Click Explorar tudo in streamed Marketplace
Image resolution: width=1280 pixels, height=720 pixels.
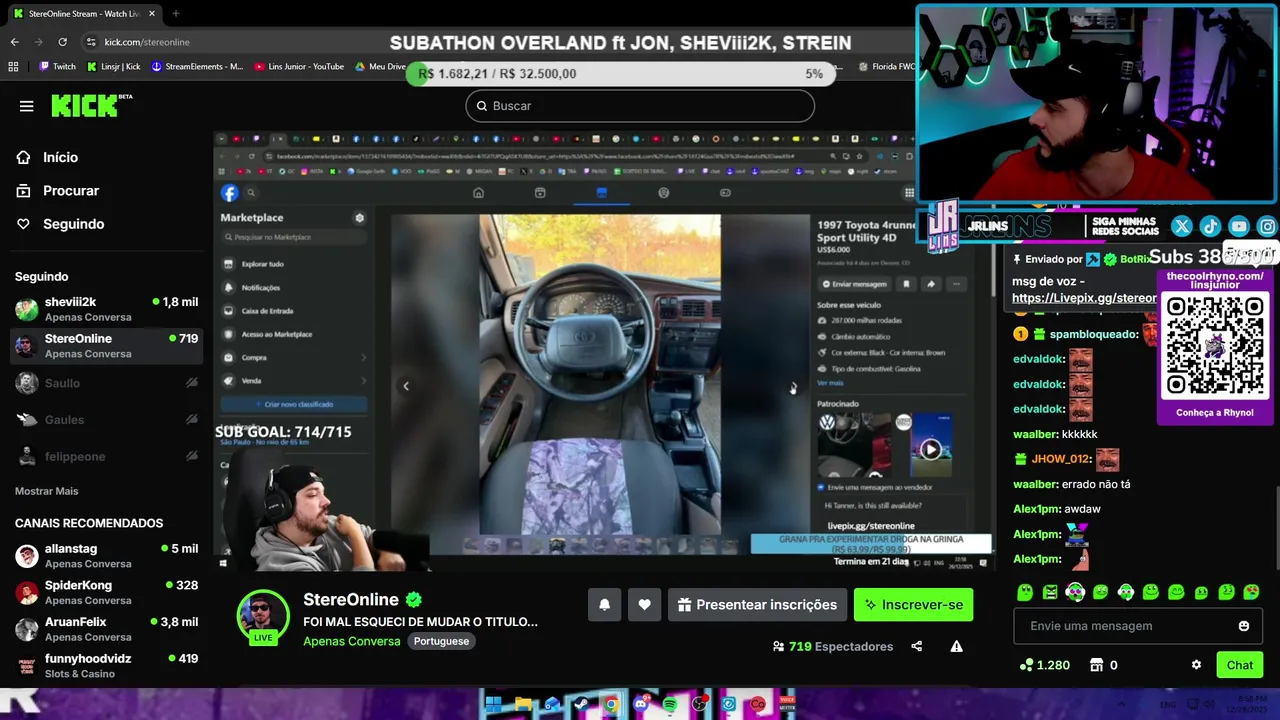(x=262, y=264)
